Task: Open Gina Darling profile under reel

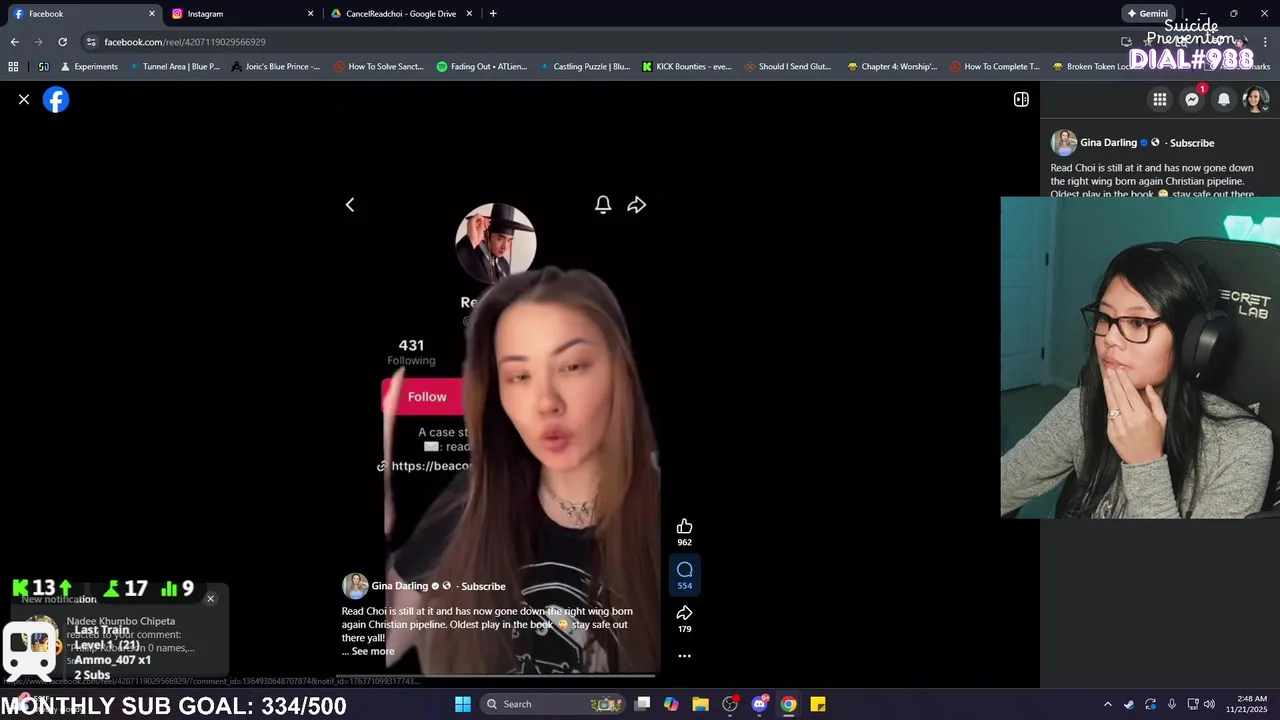Action: (399, 586)
